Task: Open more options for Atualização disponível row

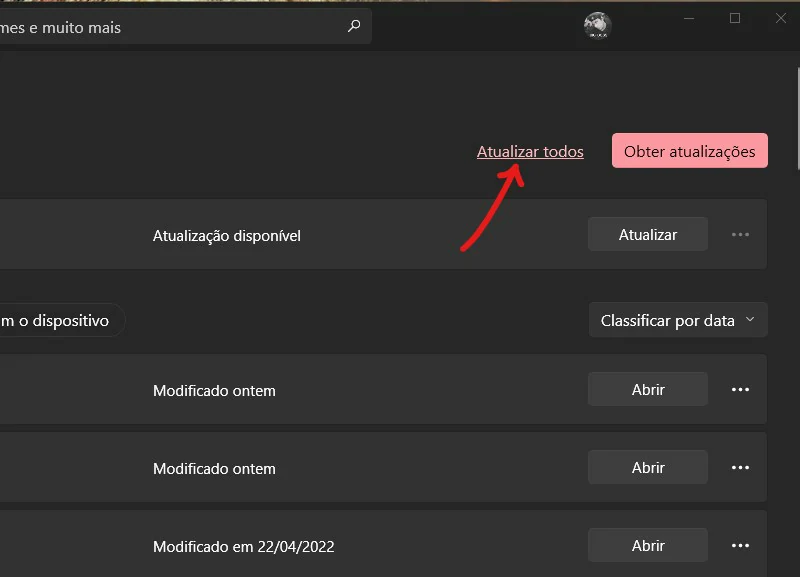Action: point(740,235)
